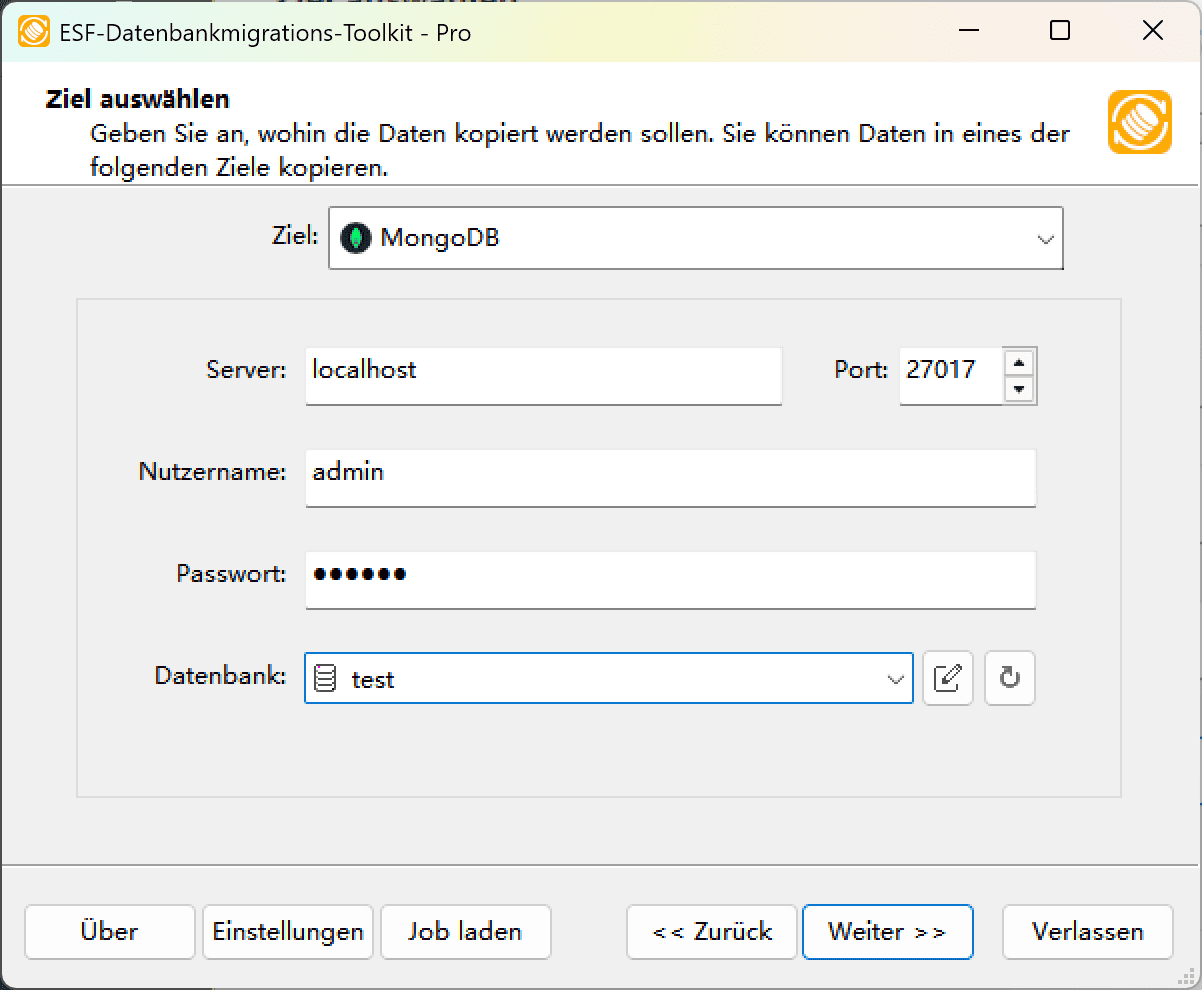Select the Passwort field contents

click(669, 580)
